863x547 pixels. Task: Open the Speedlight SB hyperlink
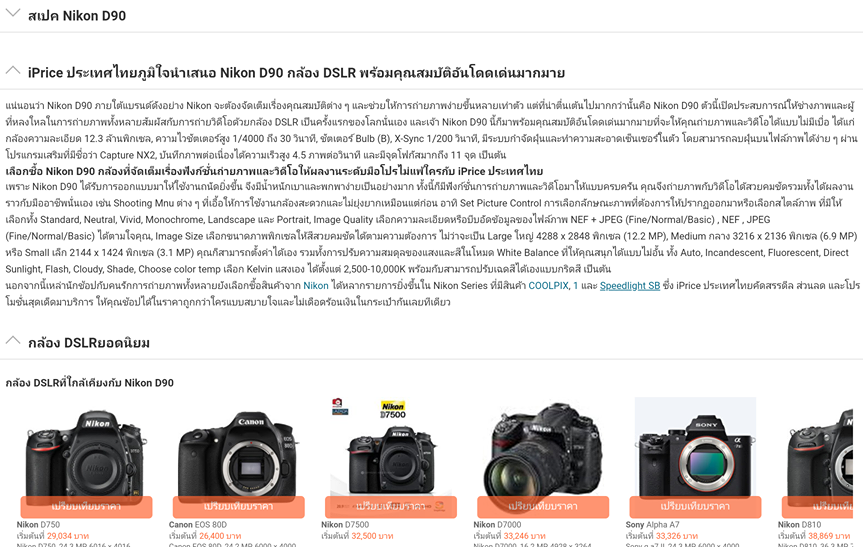point(630,286)
